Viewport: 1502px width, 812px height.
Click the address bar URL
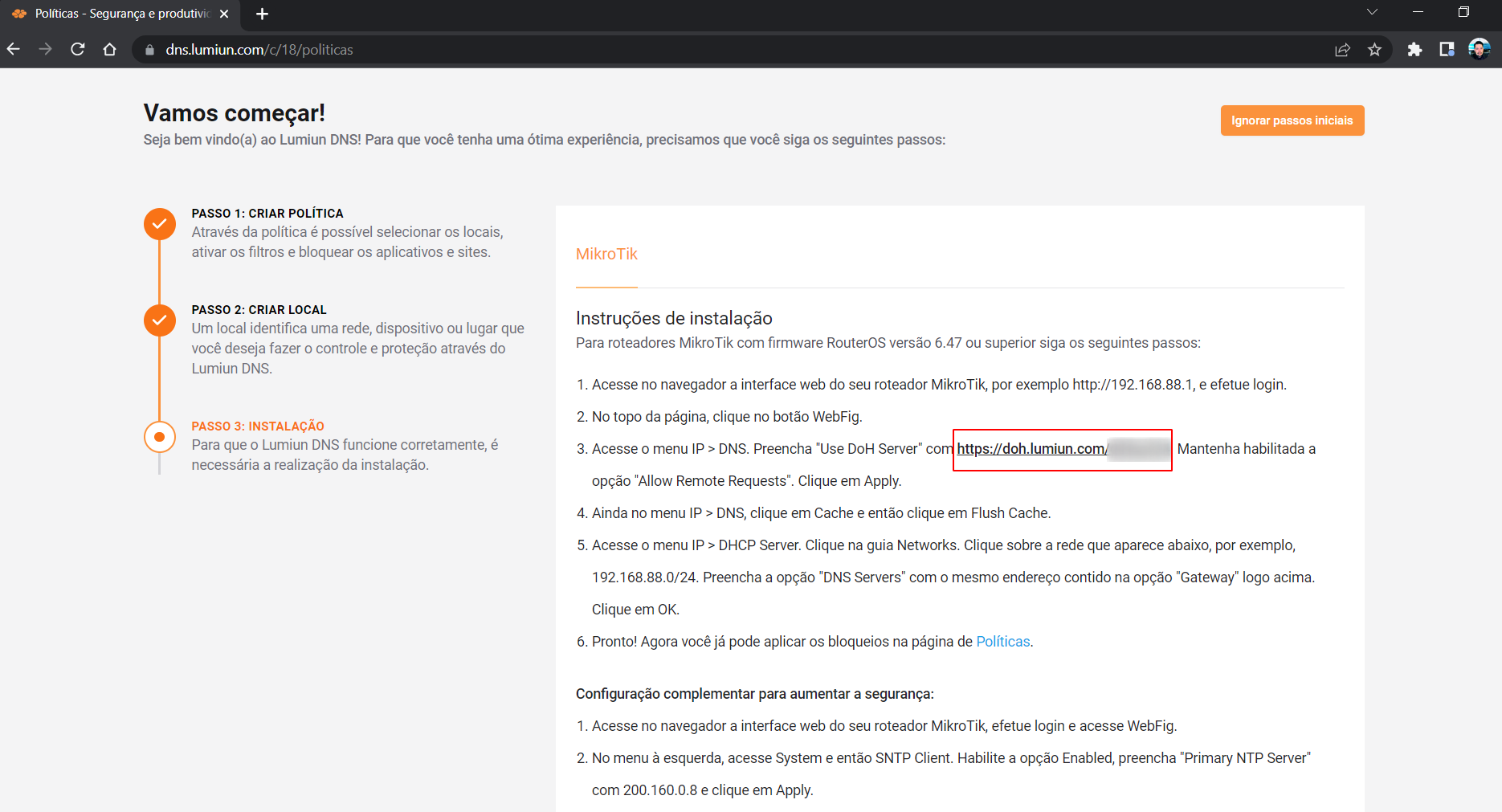tap(259, 50)
